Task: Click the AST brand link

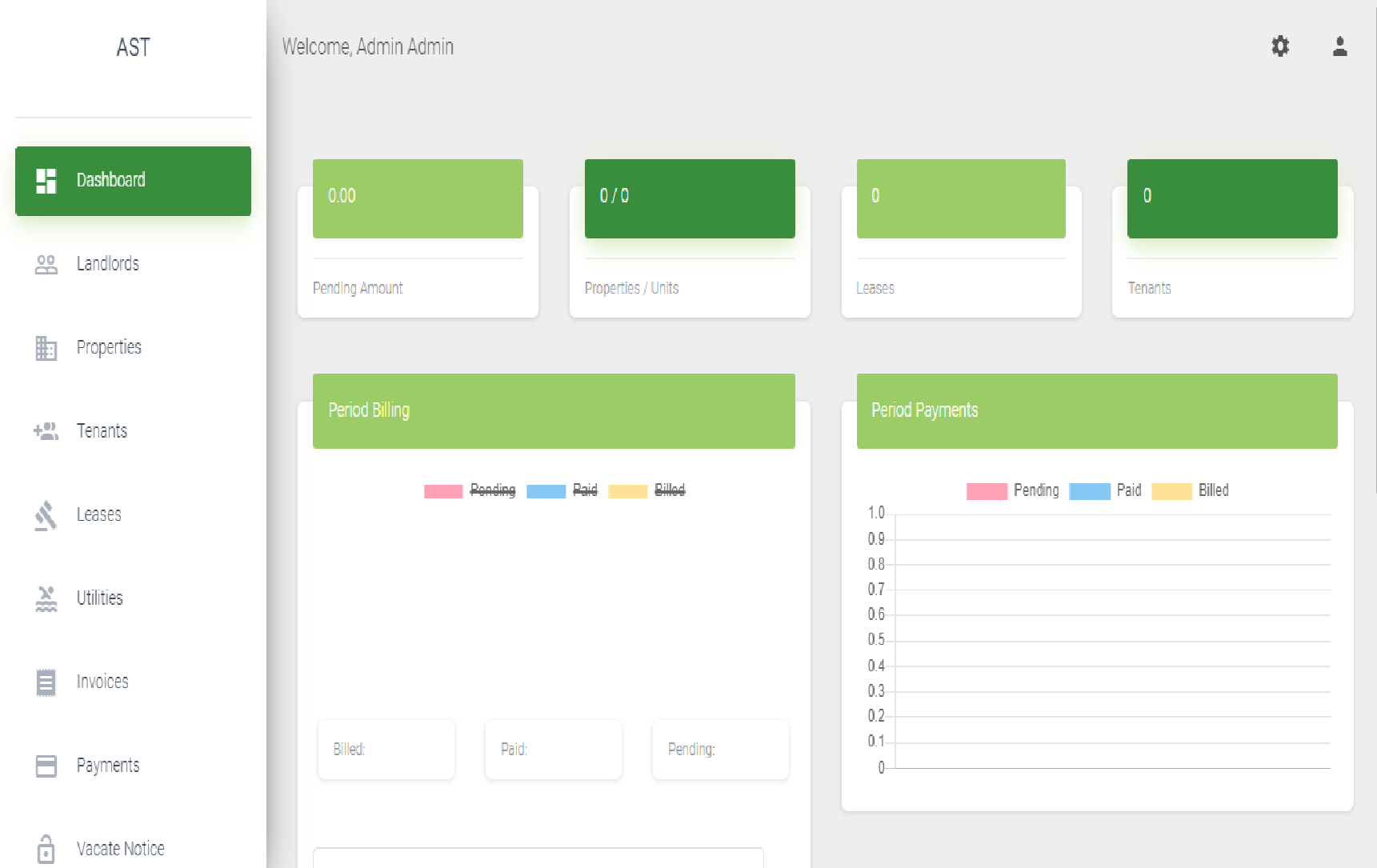Action: [133, 48]
